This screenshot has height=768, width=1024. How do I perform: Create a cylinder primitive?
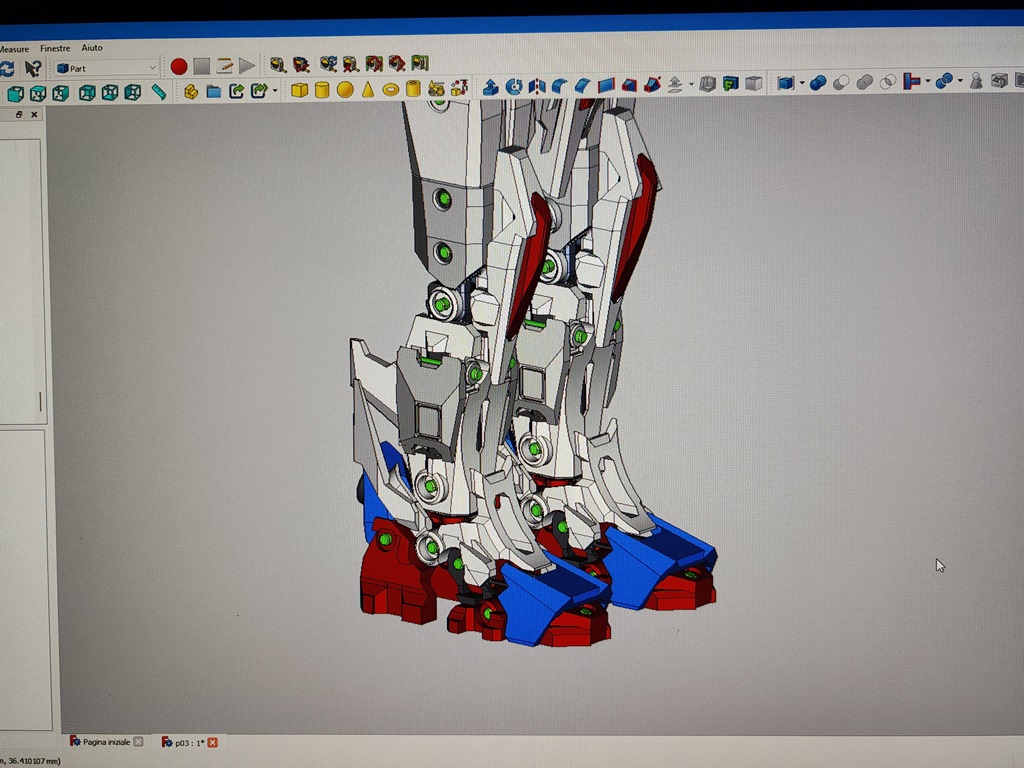pyautogui.click(x=322, y=90)
